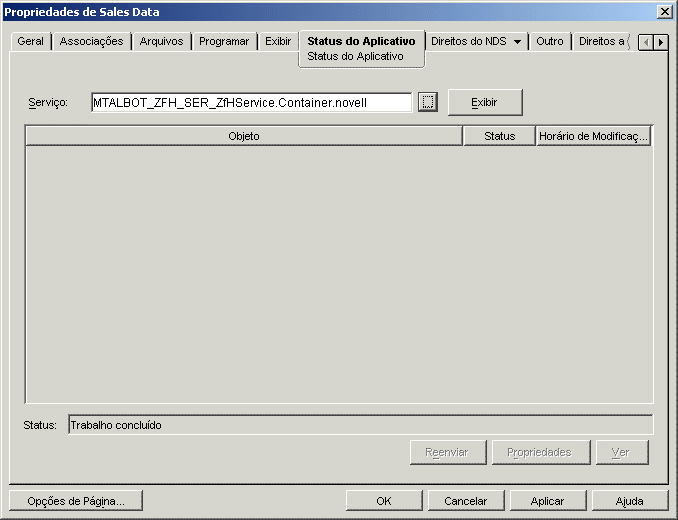Open the Arquivos tab
The image size is (678, 520).
tap(161, 41)
